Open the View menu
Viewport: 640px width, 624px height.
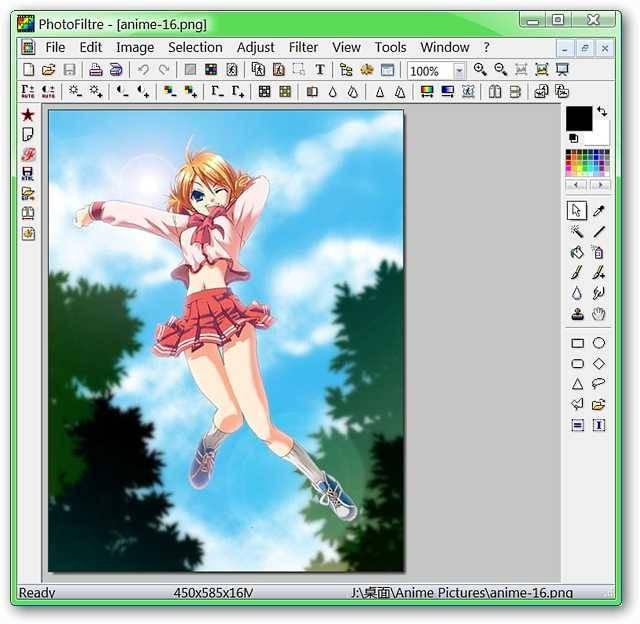pos(346,47)
